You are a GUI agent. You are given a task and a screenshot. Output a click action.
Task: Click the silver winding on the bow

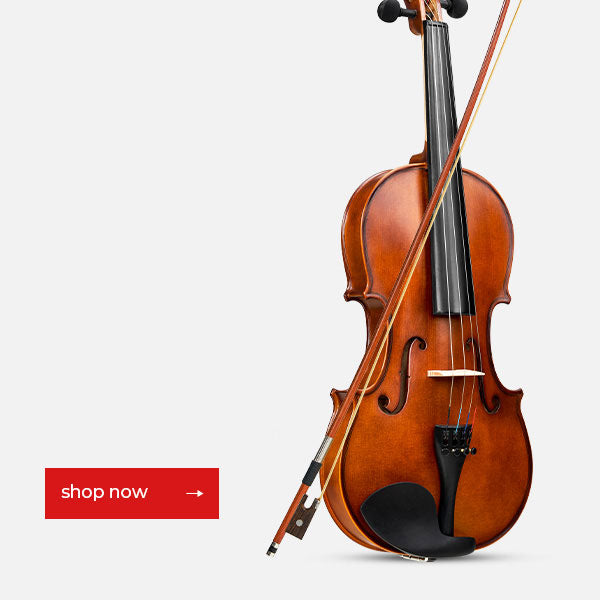tap(323, 448)
